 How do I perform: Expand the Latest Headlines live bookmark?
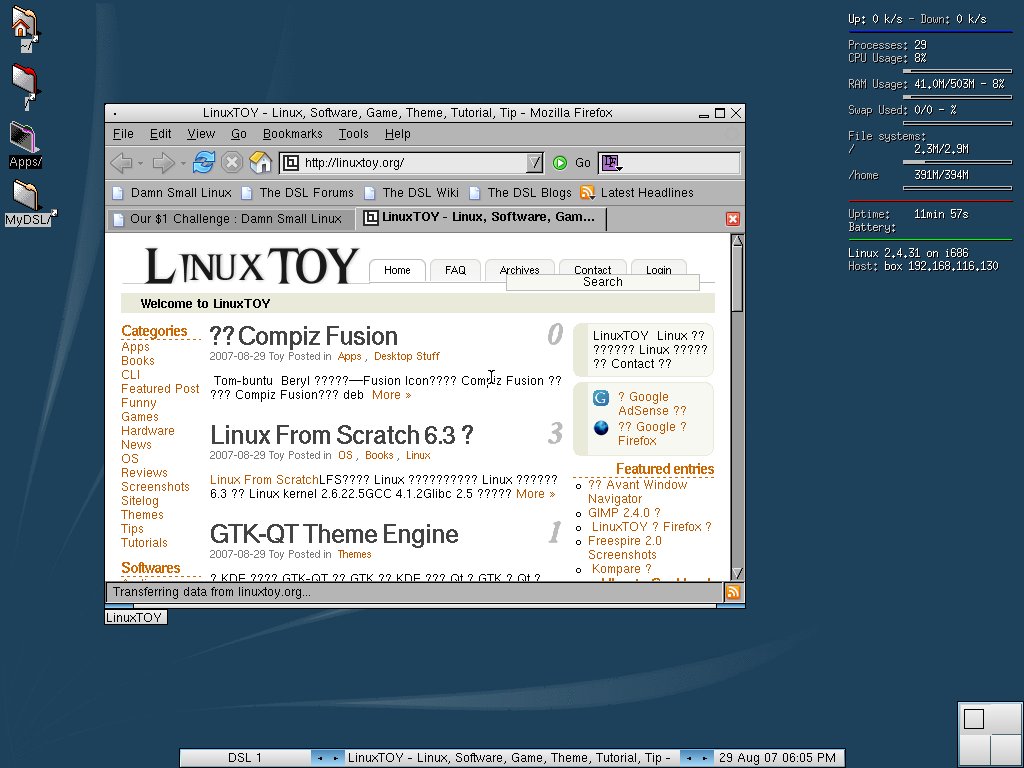(x=637, y=193)
